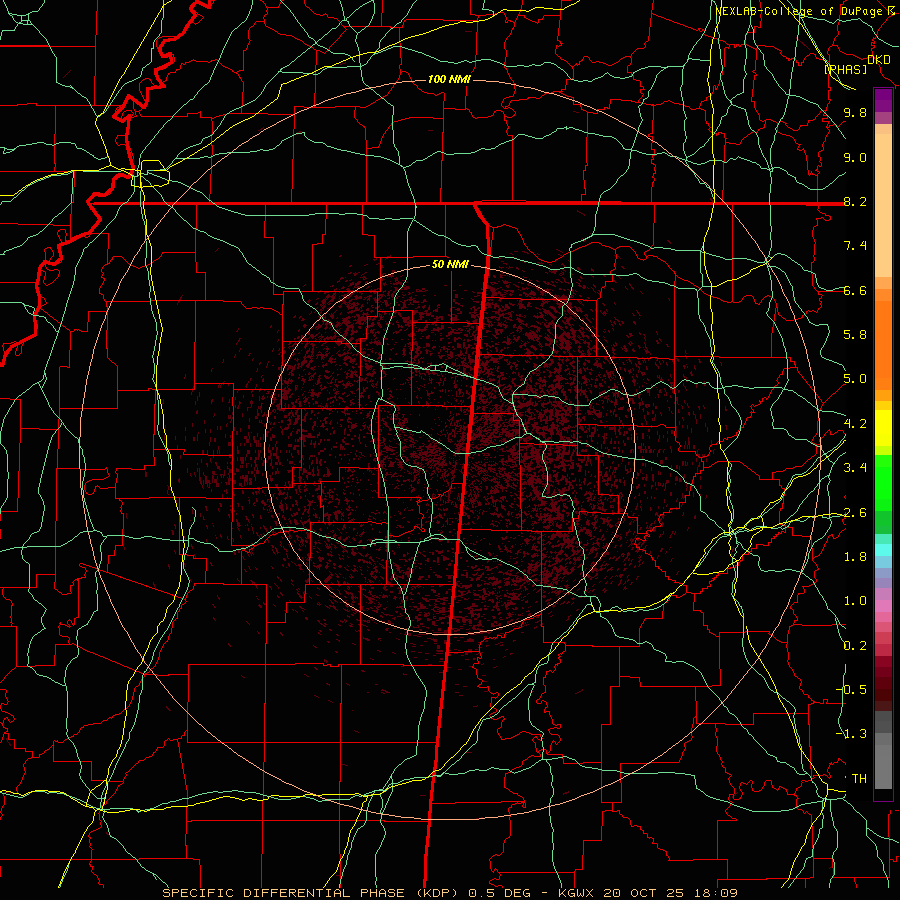The image size is (900, 900).
Task: Click the "[PHAS]" label above the color scale
Action: coord(845,69)
